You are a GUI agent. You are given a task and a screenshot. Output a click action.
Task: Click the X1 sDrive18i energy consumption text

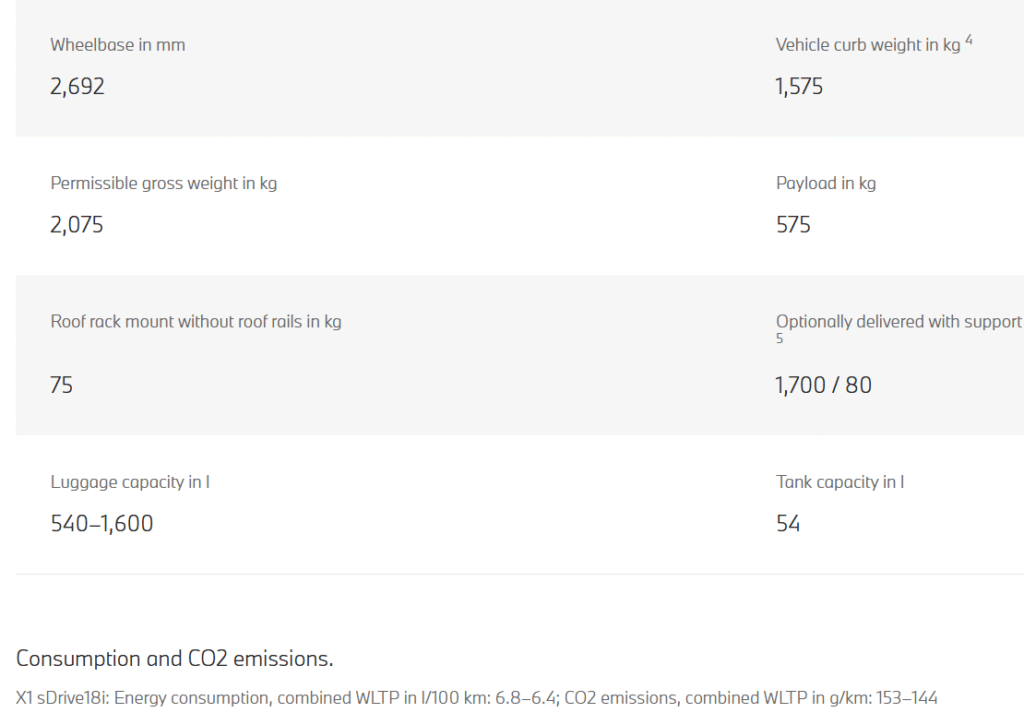coord(477,698)
